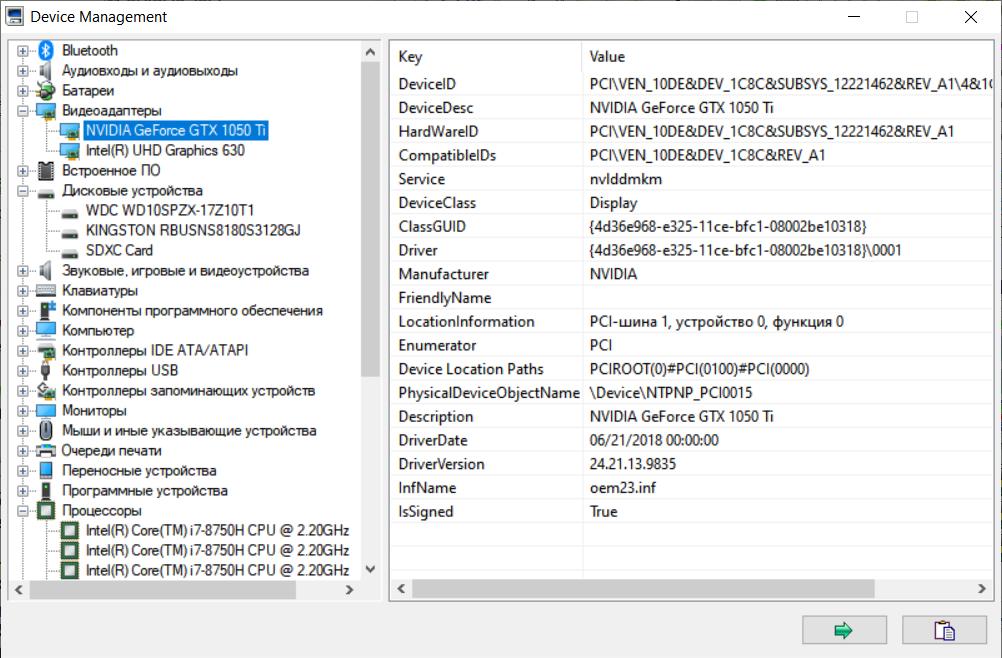The width and height of the screenshot is (1002, 658).
Task: Collapse the Дисковые устройства node
Action: pyautogui.click(x=23, y=191)
